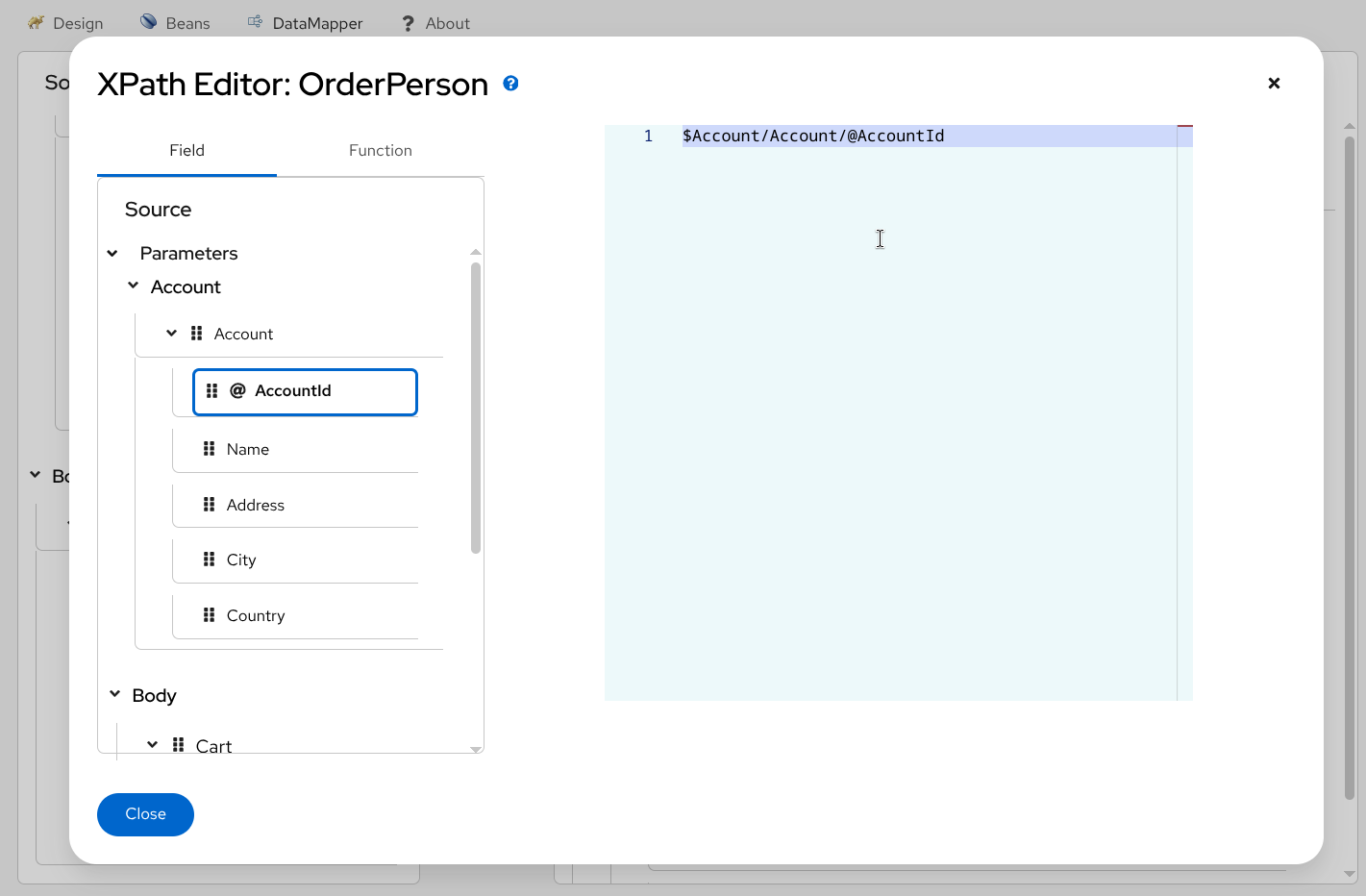The image size is (1366, 896).
Task: Click inside the XPath expression editor
Action: click(894, 288)
